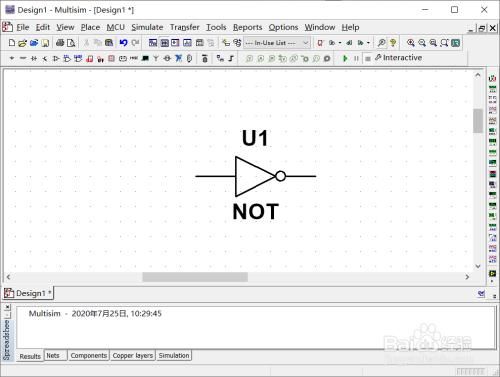Image resolution: width=500 pixels, height=377 pixels.
Task: Click the Interactive simulation settings button
Action: point(398,58)
